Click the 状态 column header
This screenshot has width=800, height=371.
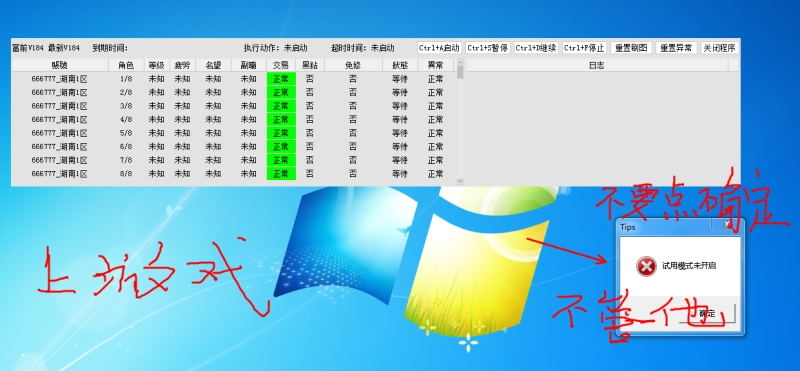[400, 65]
